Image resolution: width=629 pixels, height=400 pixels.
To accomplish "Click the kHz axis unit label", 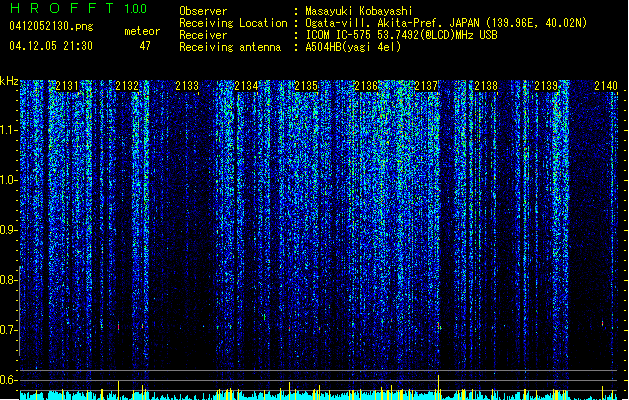I will point(9,81).
